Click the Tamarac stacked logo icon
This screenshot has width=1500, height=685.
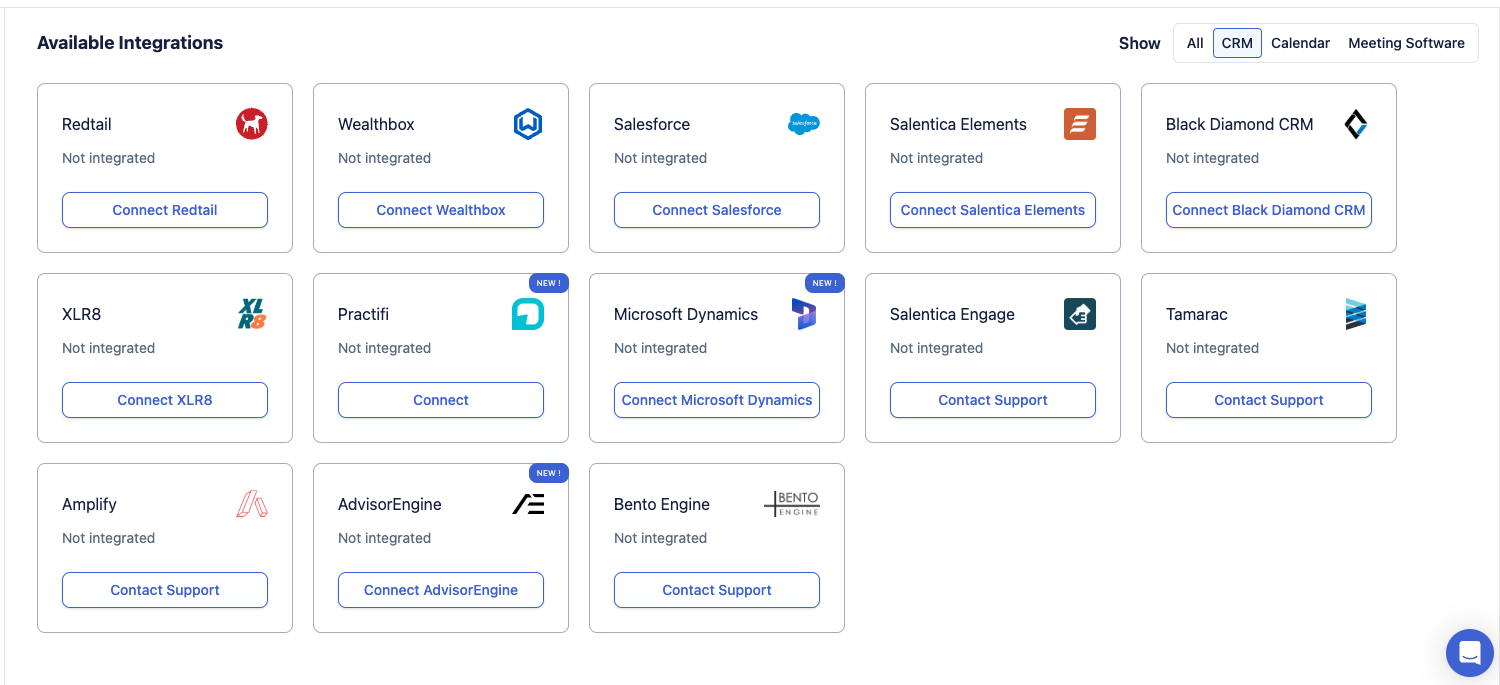click(1355, 314)
